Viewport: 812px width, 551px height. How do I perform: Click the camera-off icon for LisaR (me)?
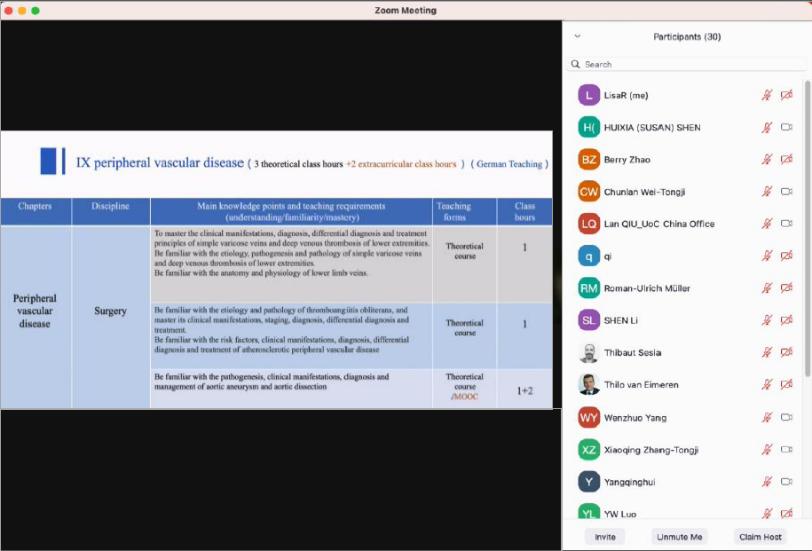[x=787, y=95]
